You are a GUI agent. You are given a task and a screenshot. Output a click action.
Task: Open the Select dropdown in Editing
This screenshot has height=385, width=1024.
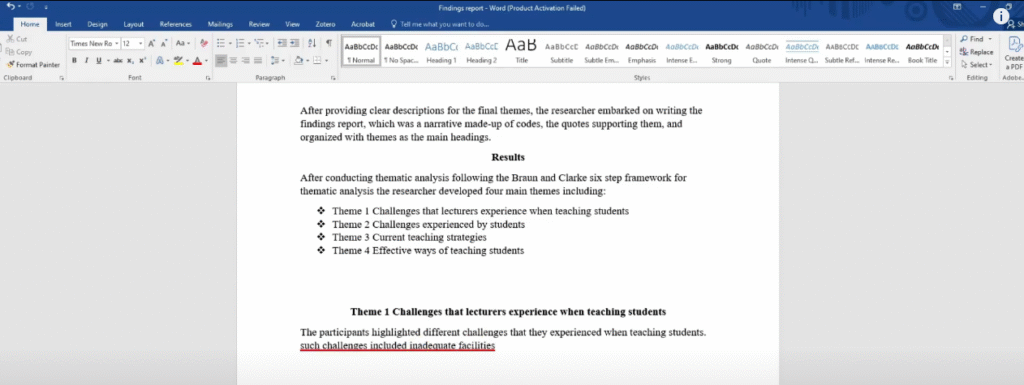[976, 65]
